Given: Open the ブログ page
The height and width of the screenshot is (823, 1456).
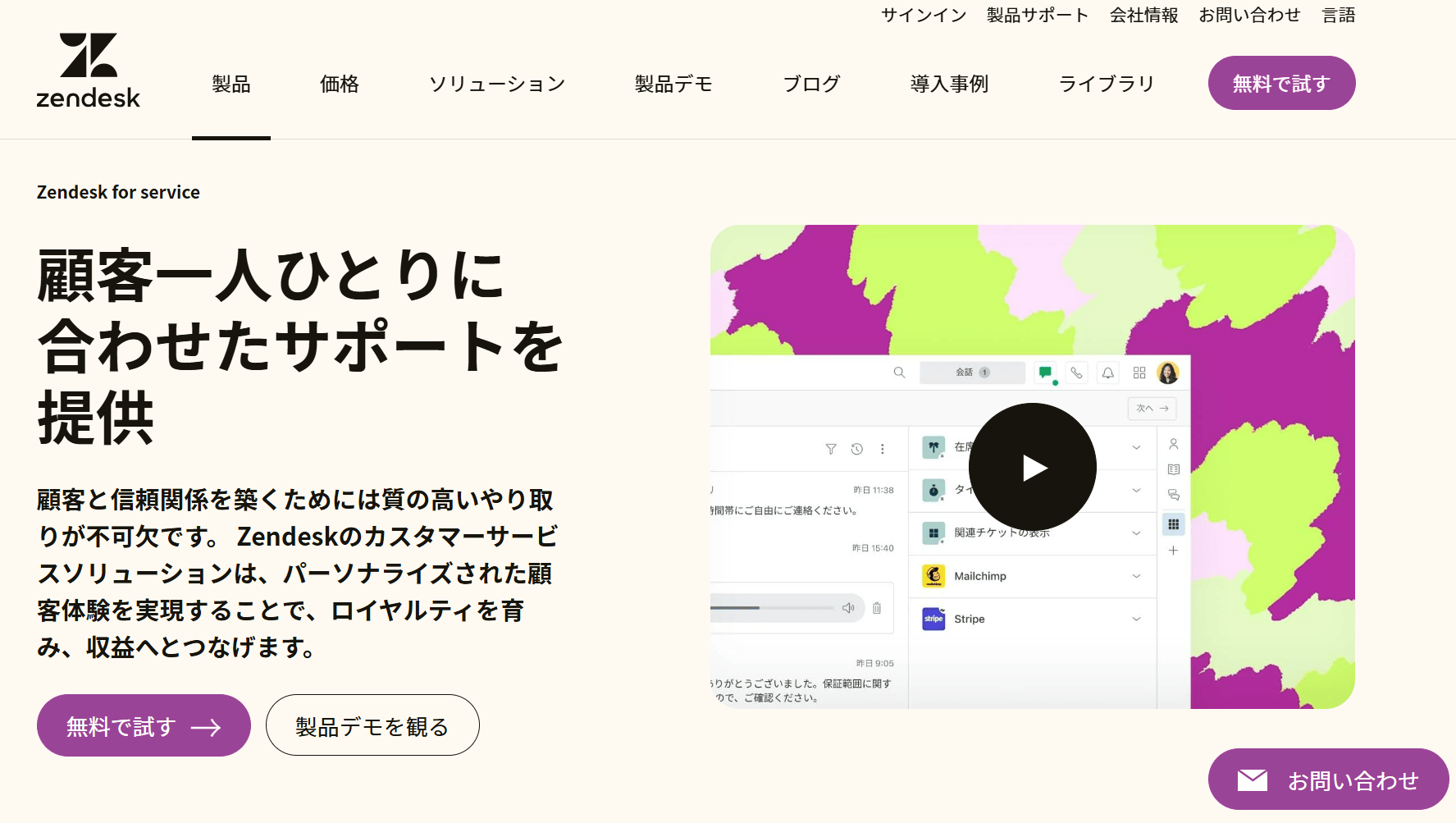Looking at the screenshot, I should [x=811, y=84].
